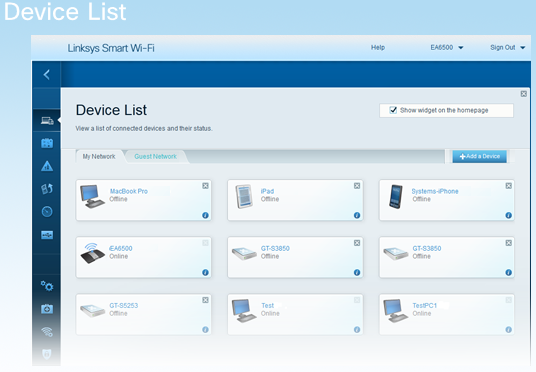The image size is (536, 372).
Task: Open the Troubleshooting camera icon
Action: pos(47,309)
